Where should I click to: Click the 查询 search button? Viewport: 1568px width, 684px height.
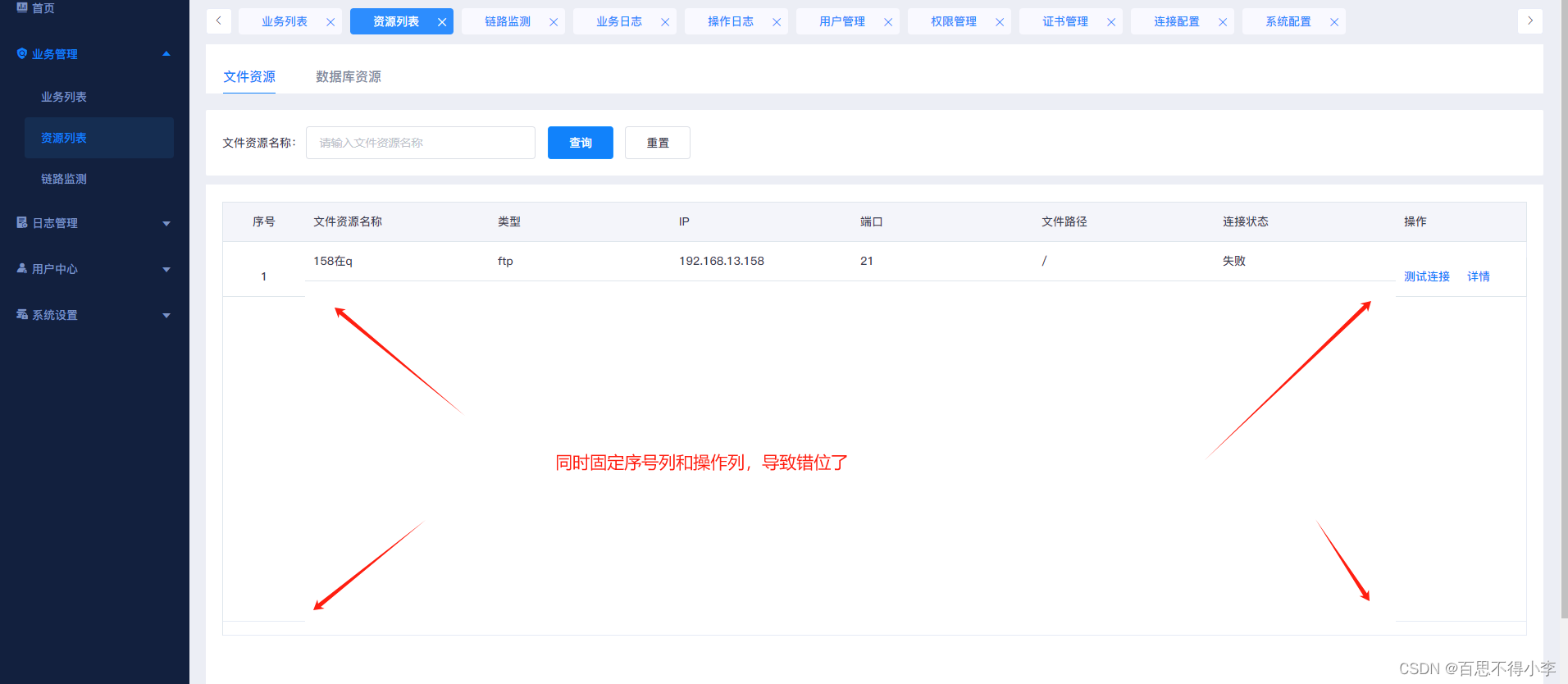coord(581,143)
